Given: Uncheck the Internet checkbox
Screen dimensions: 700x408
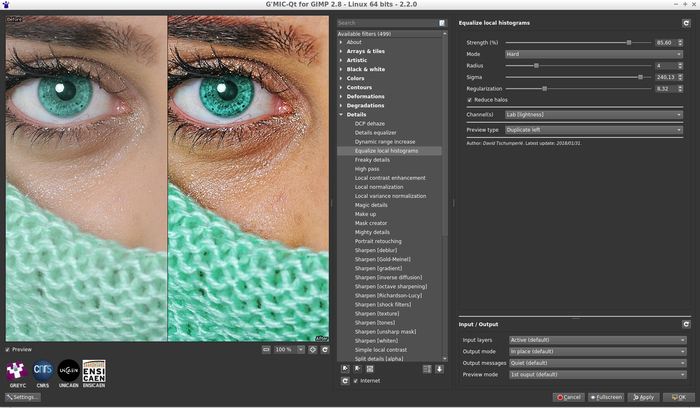Looking at the screenshot, I should pyautogui.click(x=356, y=380).
